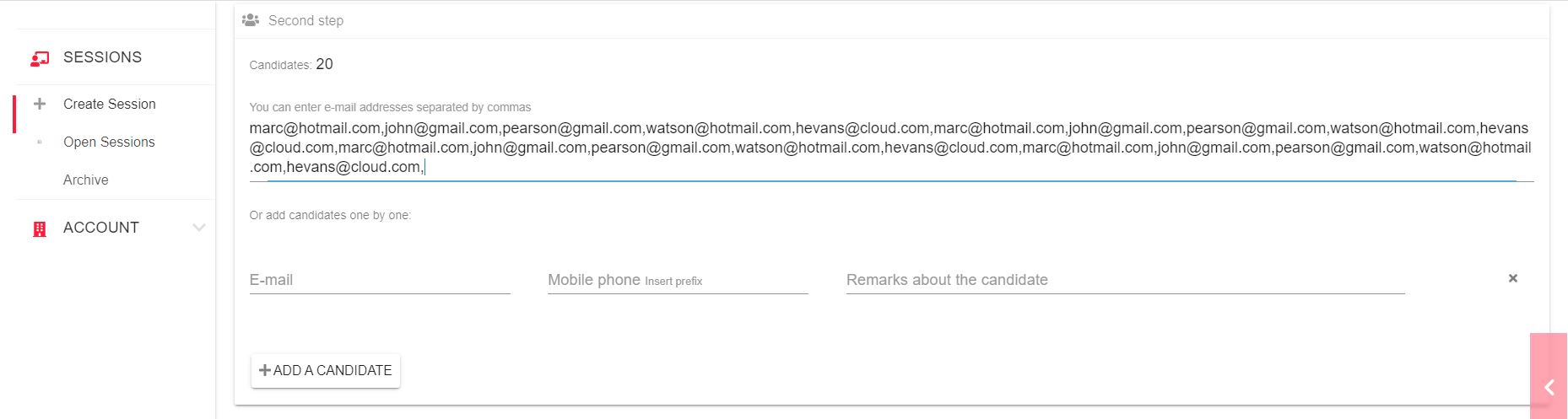Click the Second step panel header
The height and width of the screenshot is (419, 1568).
[305, 20]
